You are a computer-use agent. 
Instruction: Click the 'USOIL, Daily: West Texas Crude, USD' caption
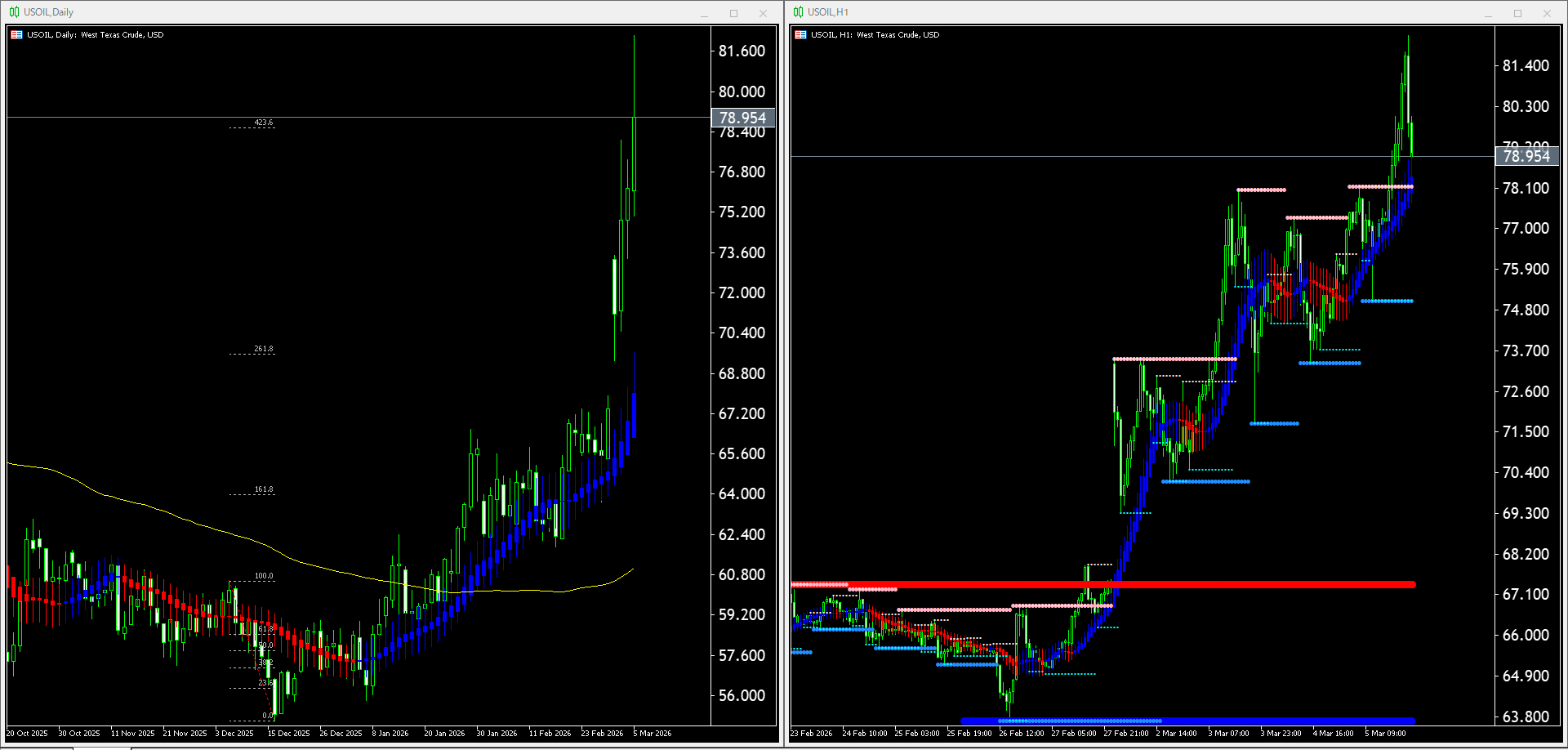pyautogui.click(x=96, y=35)
